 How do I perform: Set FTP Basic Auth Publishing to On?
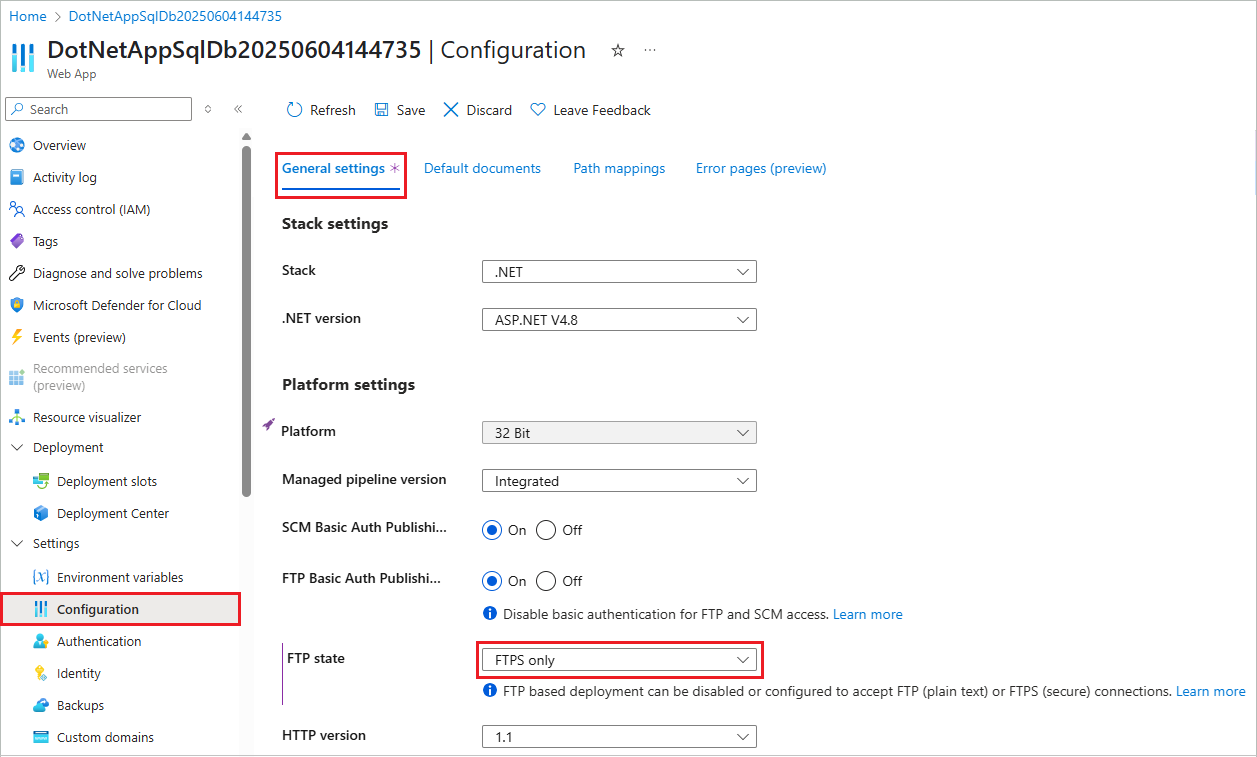tap(492, 580)
